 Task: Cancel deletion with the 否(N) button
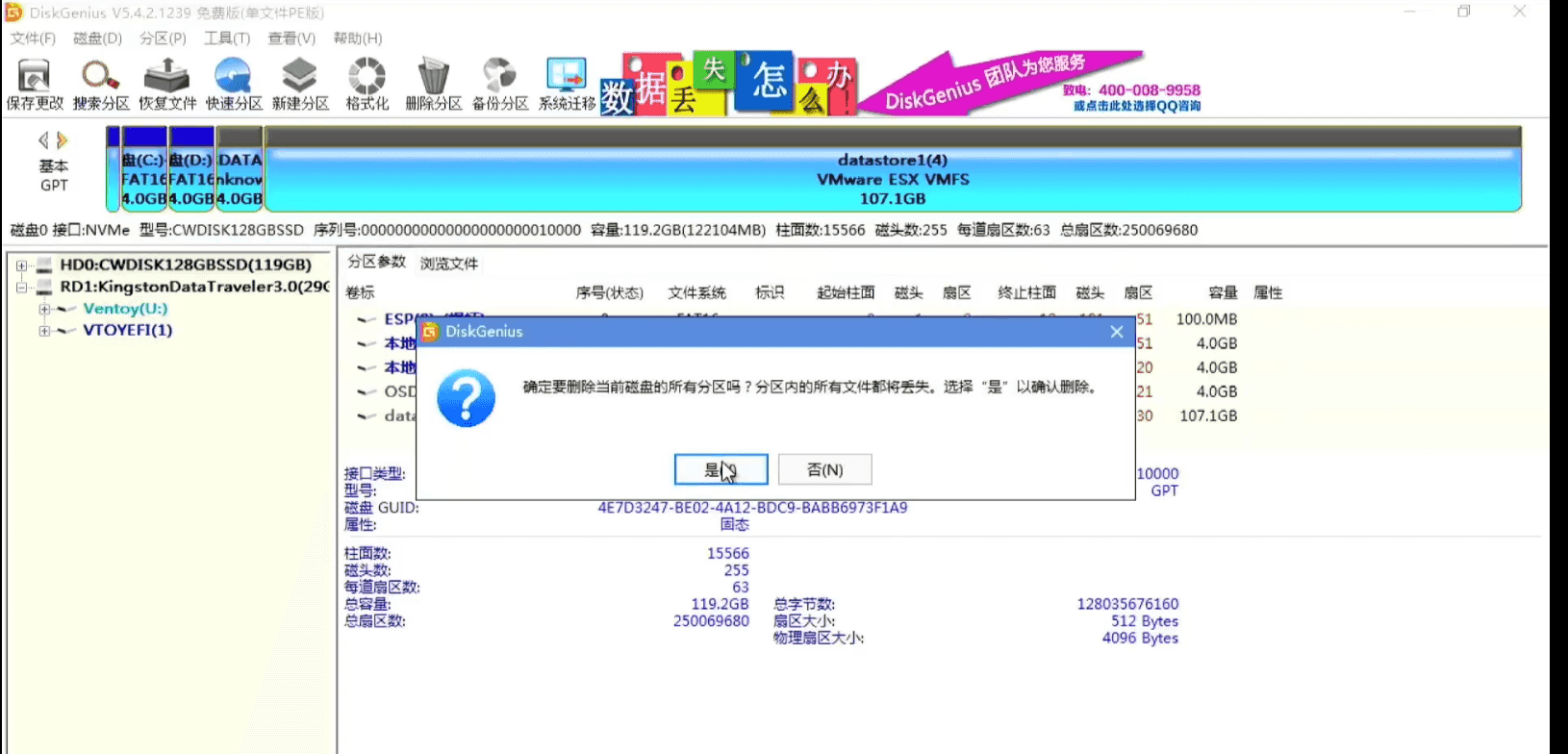point(824,469)
